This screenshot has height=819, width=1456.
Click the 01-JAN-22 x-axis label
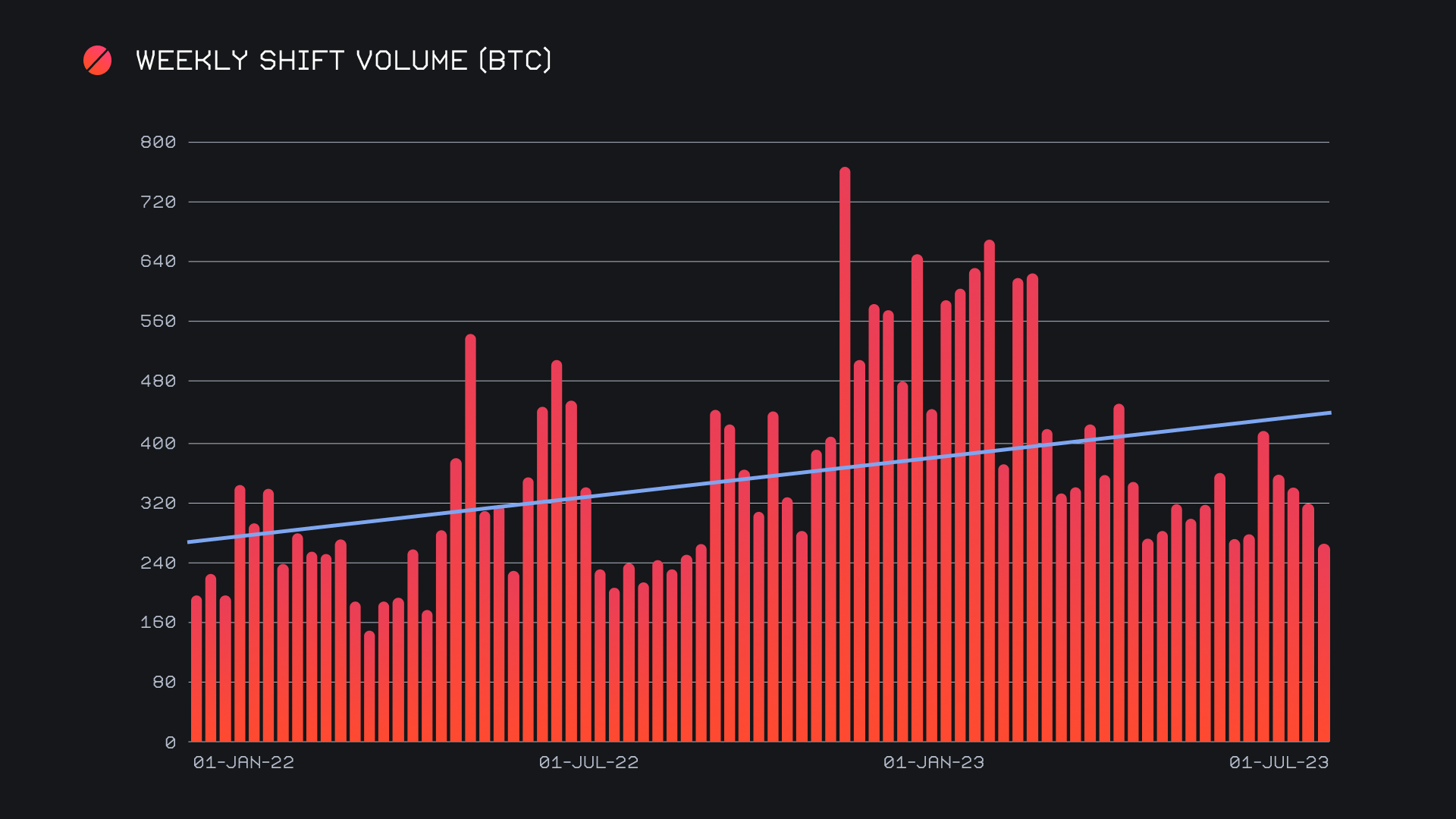(243, 763)
